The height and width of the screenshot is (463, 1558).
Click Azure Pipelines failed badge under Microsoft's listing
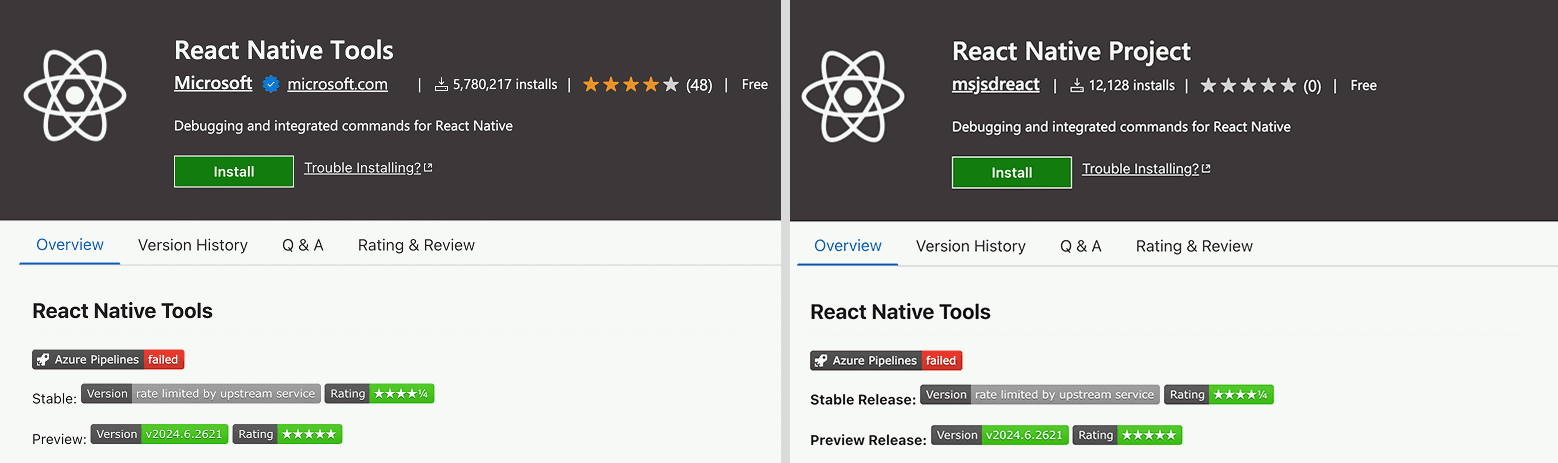coord(108,360)
